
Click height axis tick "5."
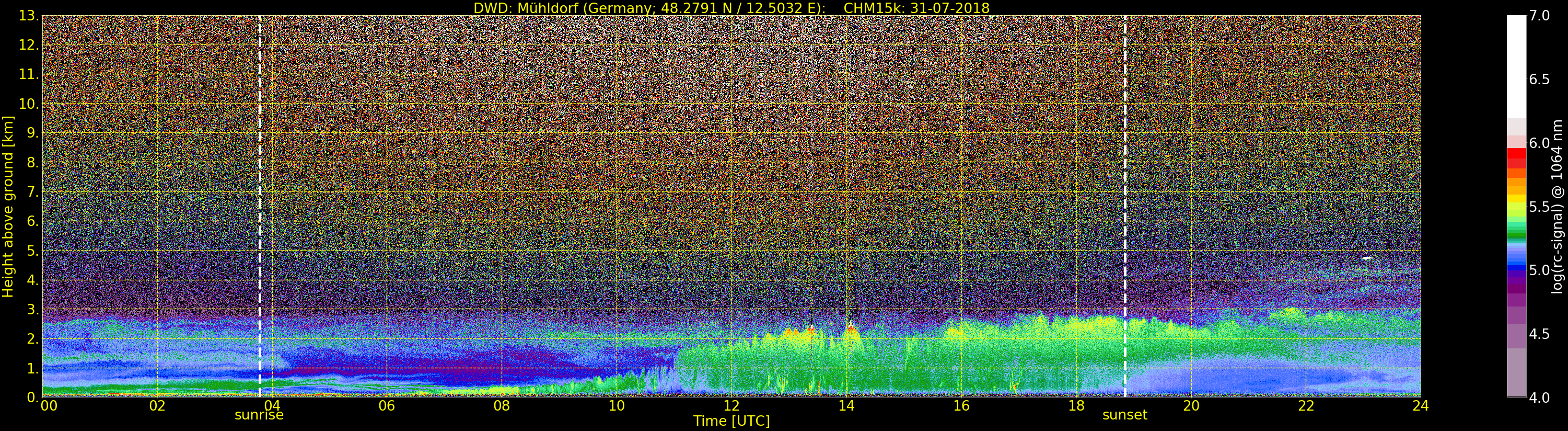pyautogui.click(x=33, y=251)
